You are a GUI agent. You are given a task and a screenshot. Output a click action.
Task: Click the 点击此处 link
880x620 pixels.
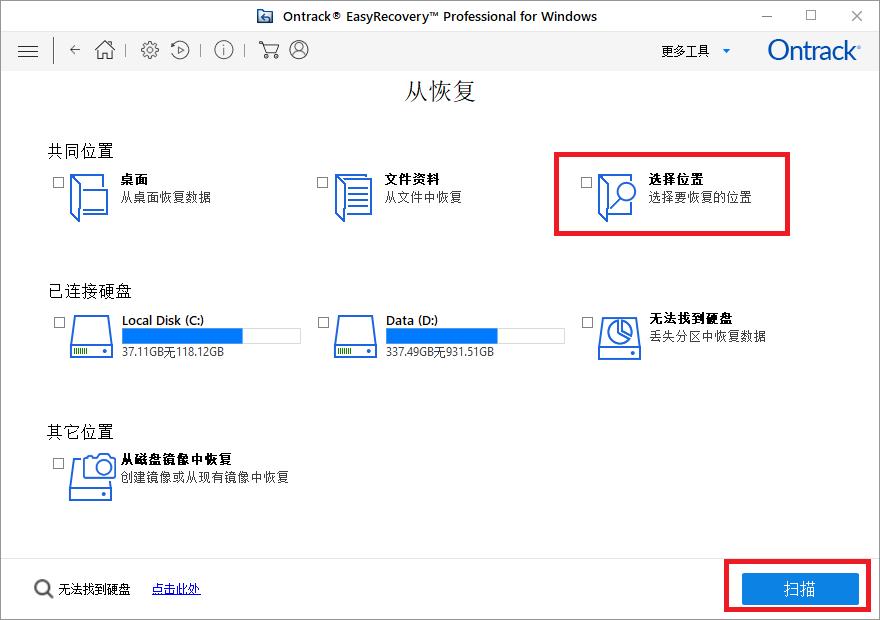(x=175, y=589)
